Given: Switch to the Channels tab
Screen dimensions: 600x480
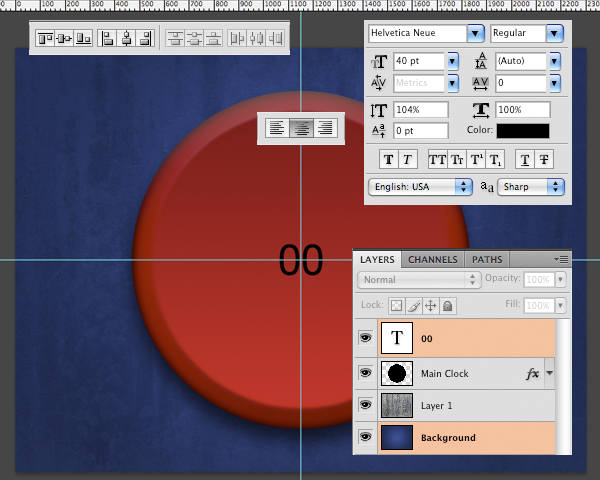Looking at the screenshot, I should click(x=433, y=259).
